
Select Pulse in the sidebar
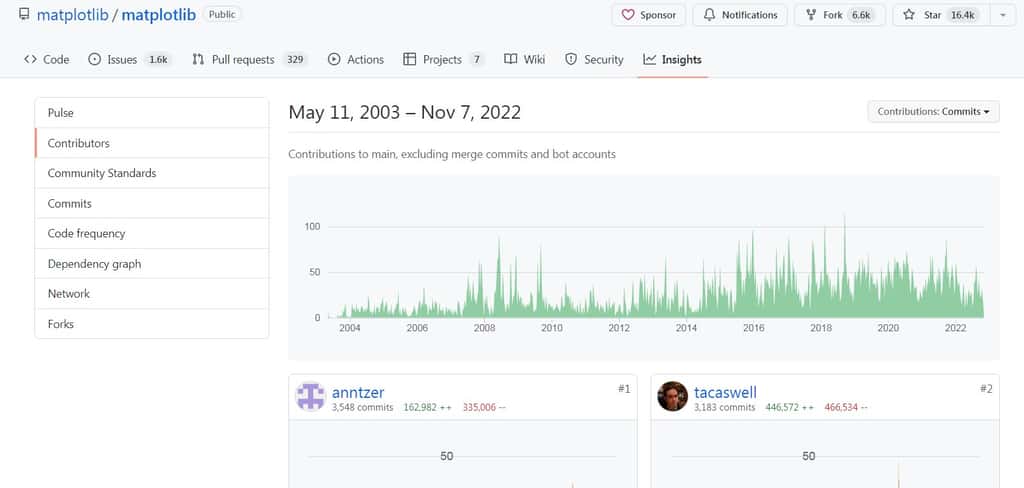[x=152, y=113]
